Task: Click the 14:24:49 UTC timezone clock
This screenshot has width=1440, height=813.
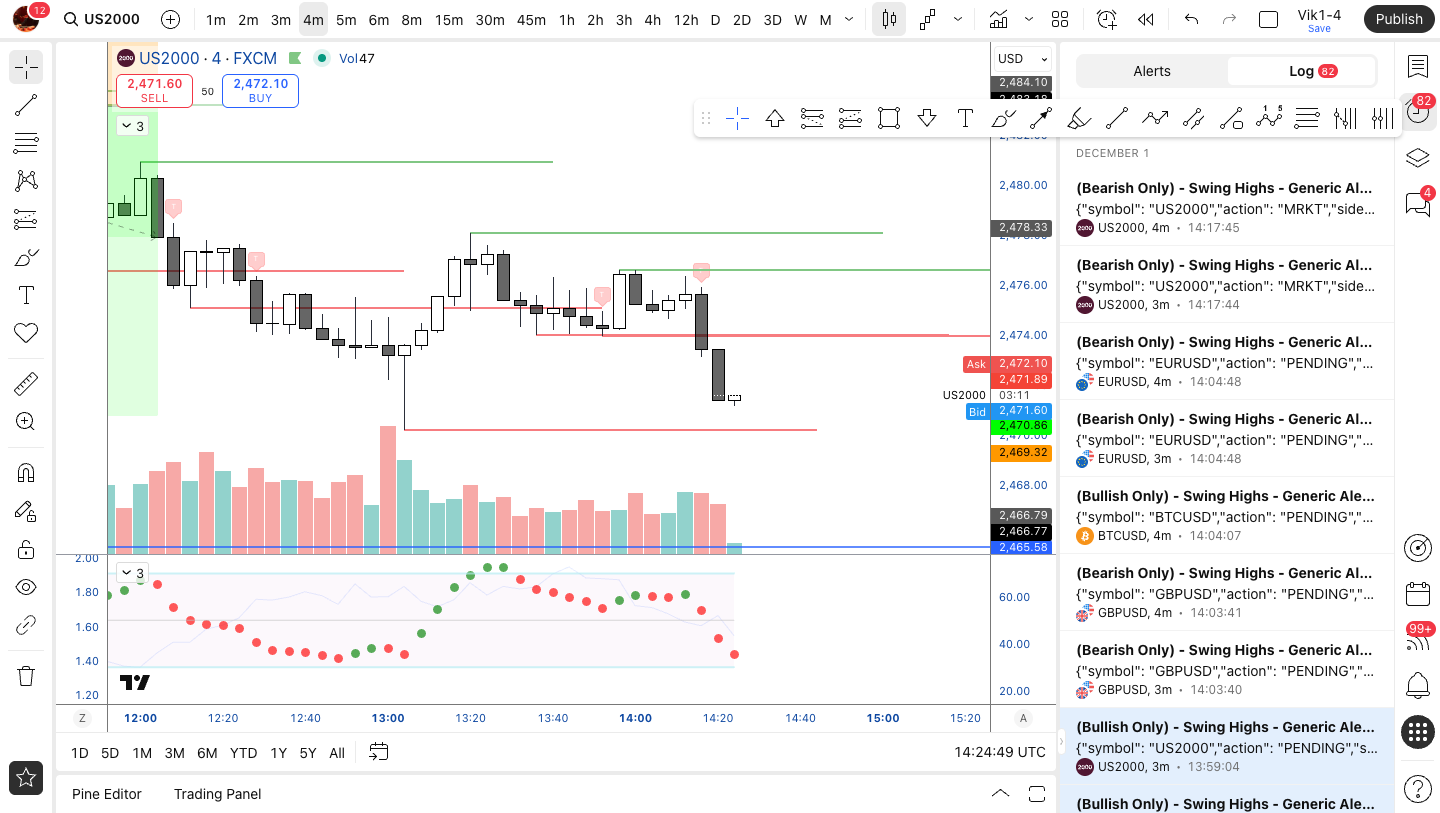Action: [x=1000, y=752]
